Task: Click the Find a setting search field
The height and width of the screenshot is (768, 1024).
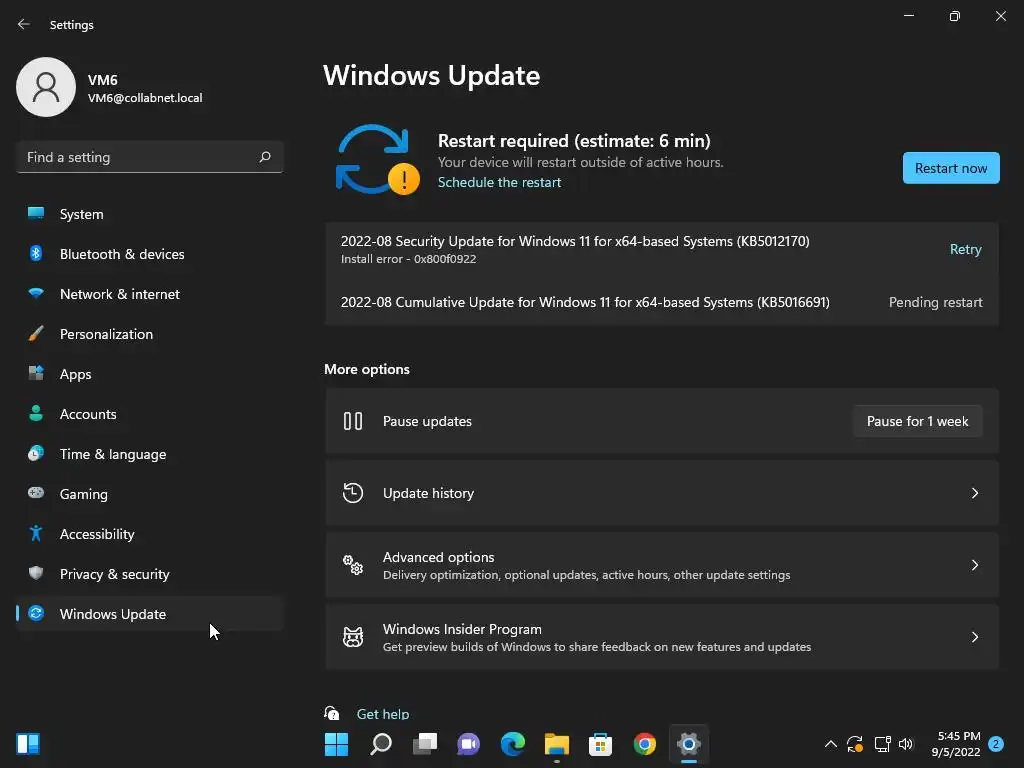Action: (x=150, y=157)
